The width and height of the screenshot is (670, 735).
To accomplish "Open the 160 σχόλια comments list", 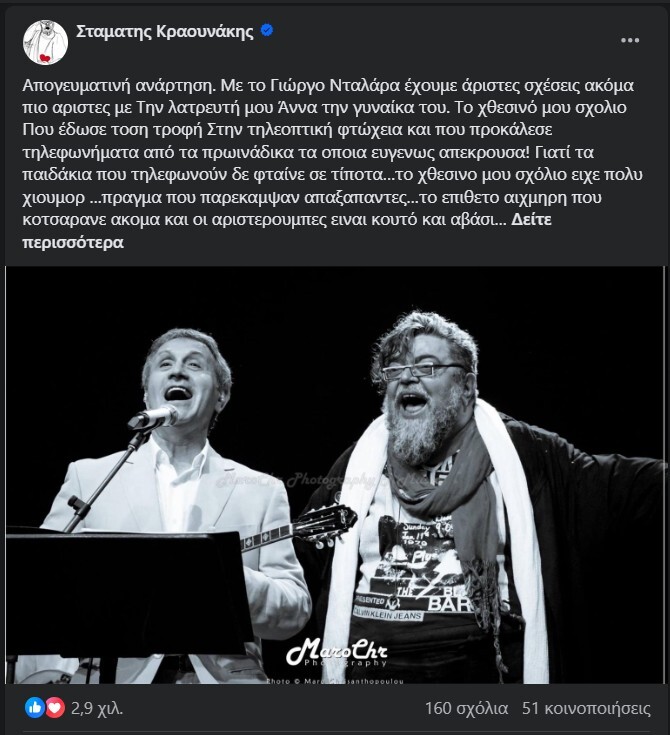I will (x=466, y=708).
